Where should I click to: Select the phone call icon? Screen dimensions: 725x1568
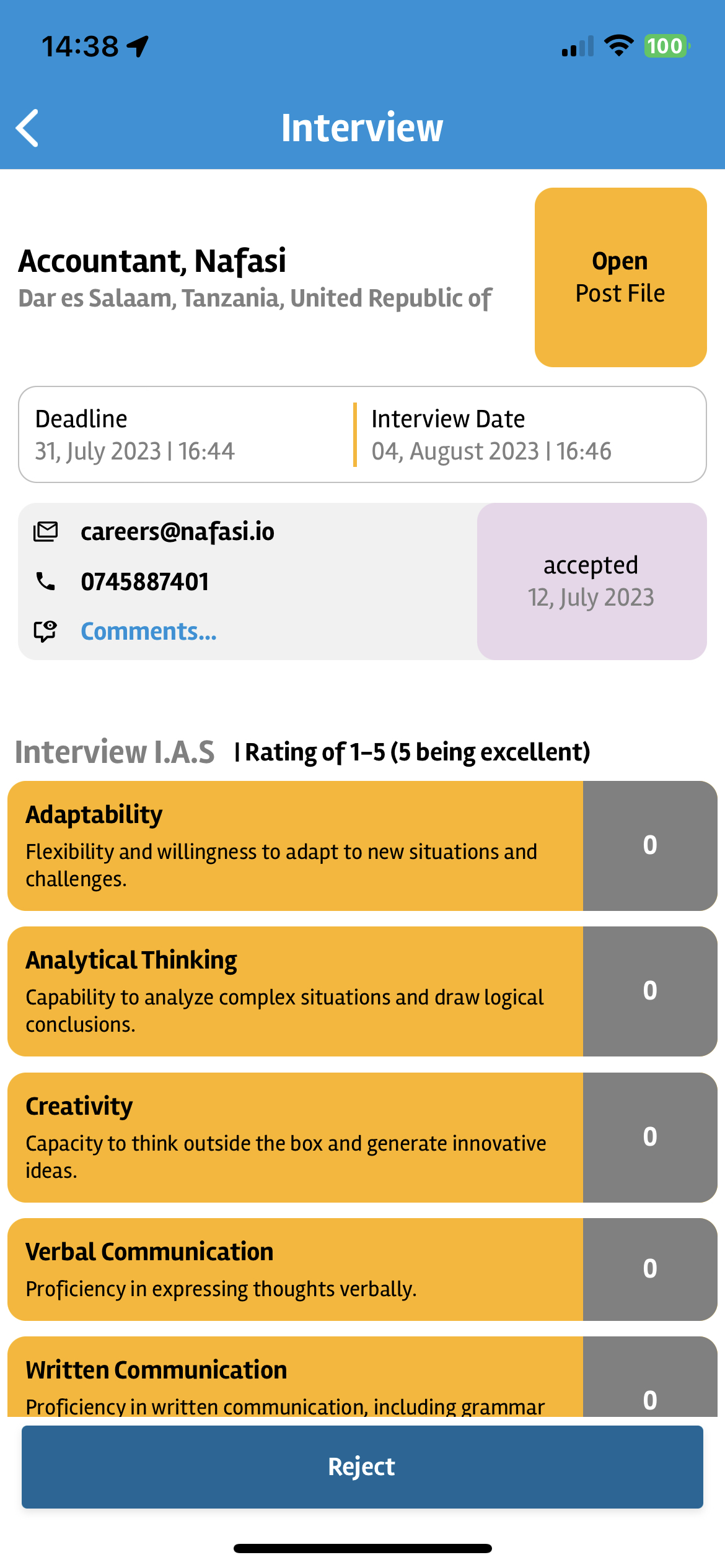[44, 581]
